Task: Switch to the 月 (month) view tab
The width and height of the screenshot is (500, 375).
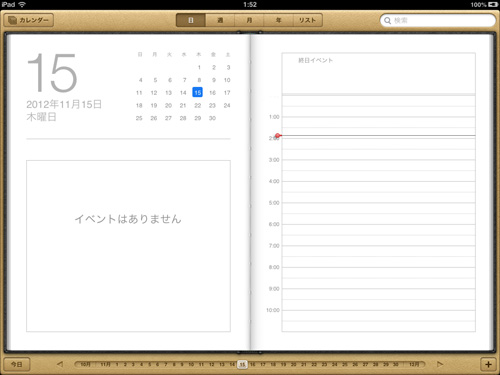Action: tap(249, 20)
